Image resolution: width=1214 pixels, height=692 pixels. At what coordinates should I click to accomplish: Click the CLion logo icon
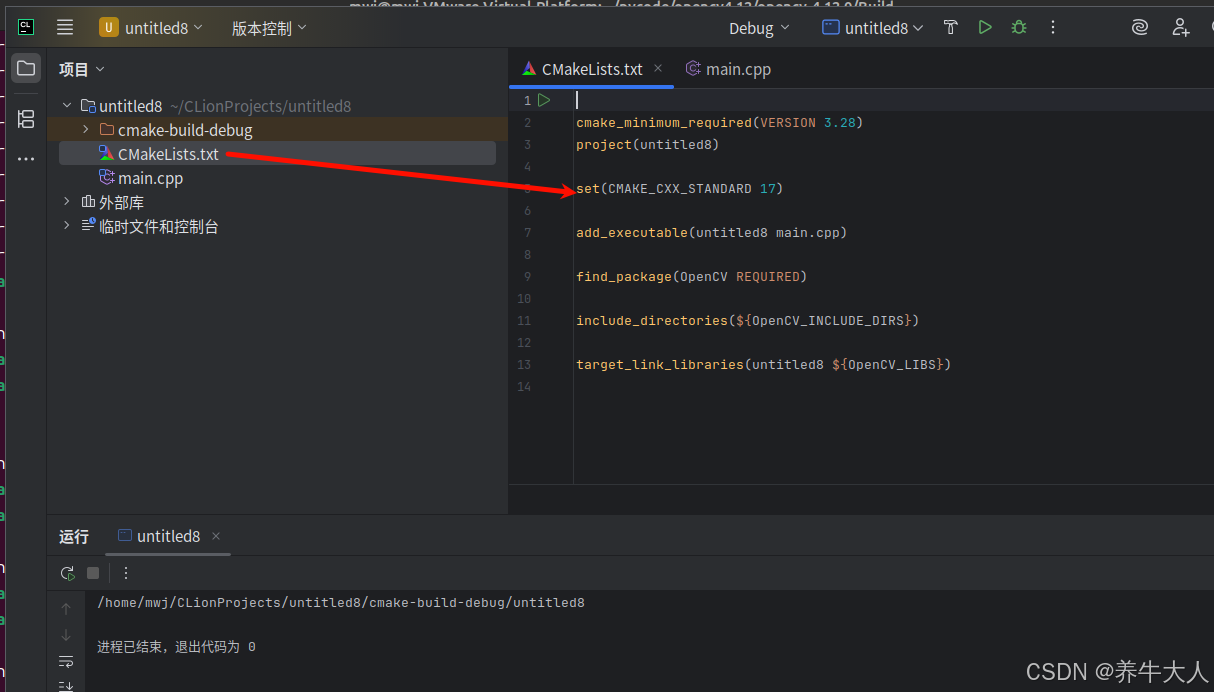click(x=26, y=27)
